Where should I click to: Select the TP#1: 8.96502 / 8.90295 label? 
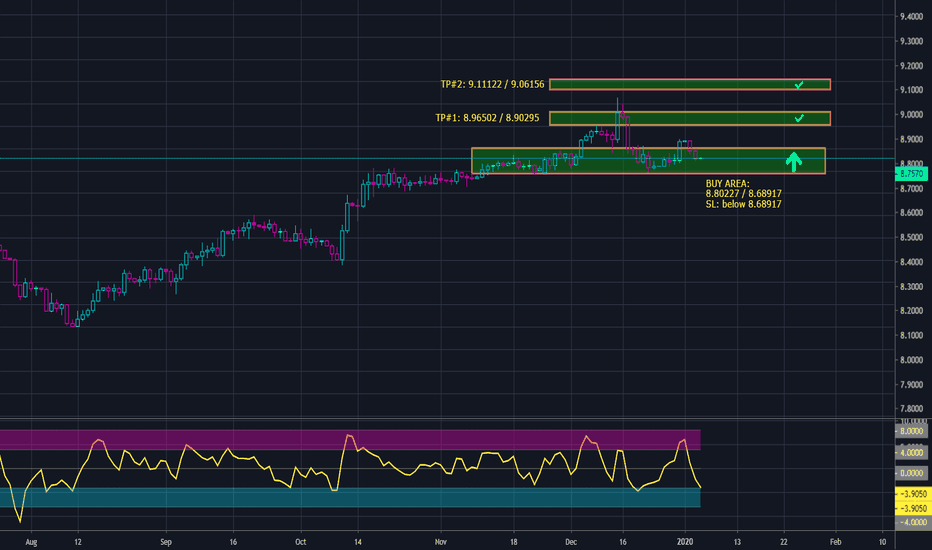[x=488, y=118]
